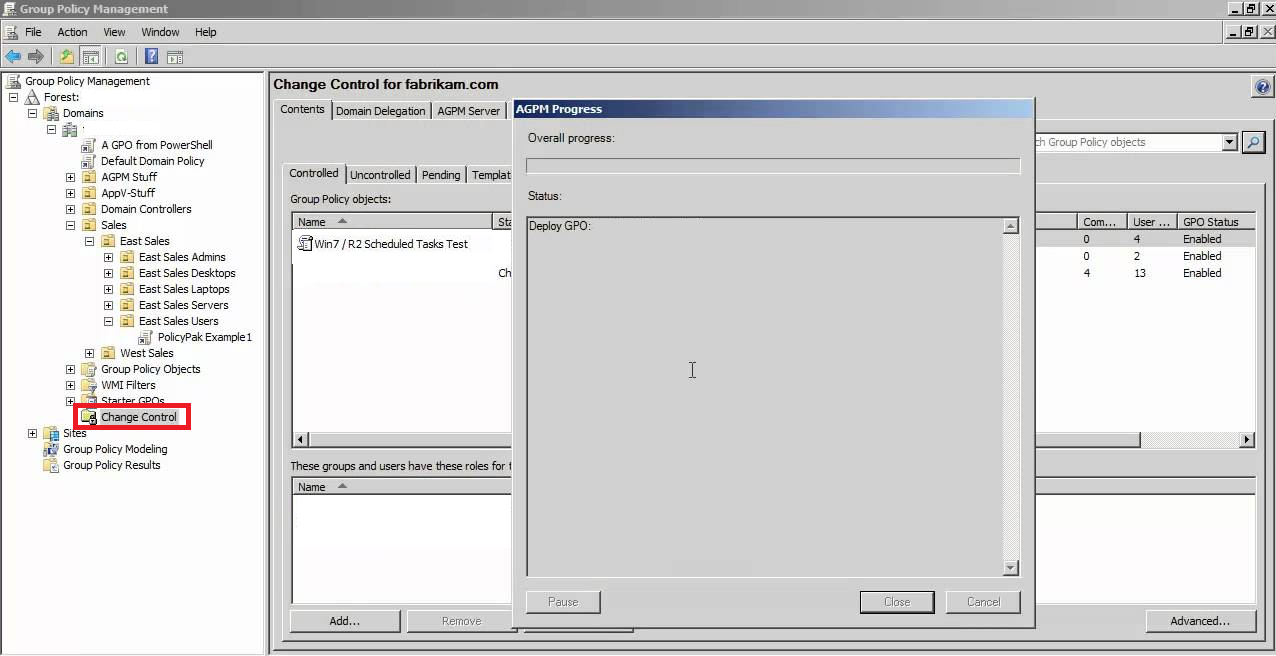Select the Pending tab
Screen dimensions: 1276x656
441,175
